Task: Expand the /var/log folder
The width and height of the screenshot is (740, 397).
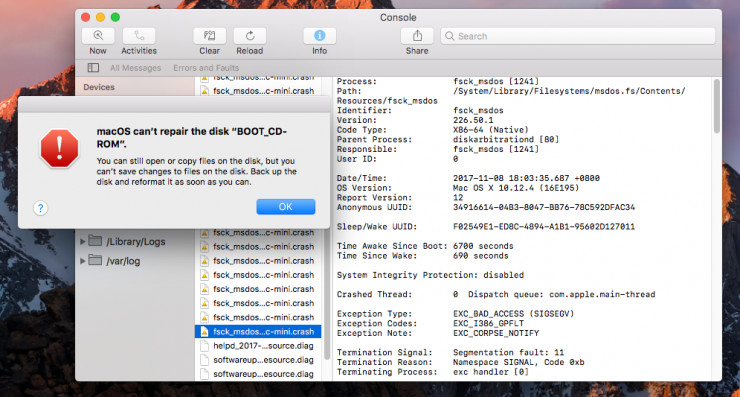Action: point(83,261)
